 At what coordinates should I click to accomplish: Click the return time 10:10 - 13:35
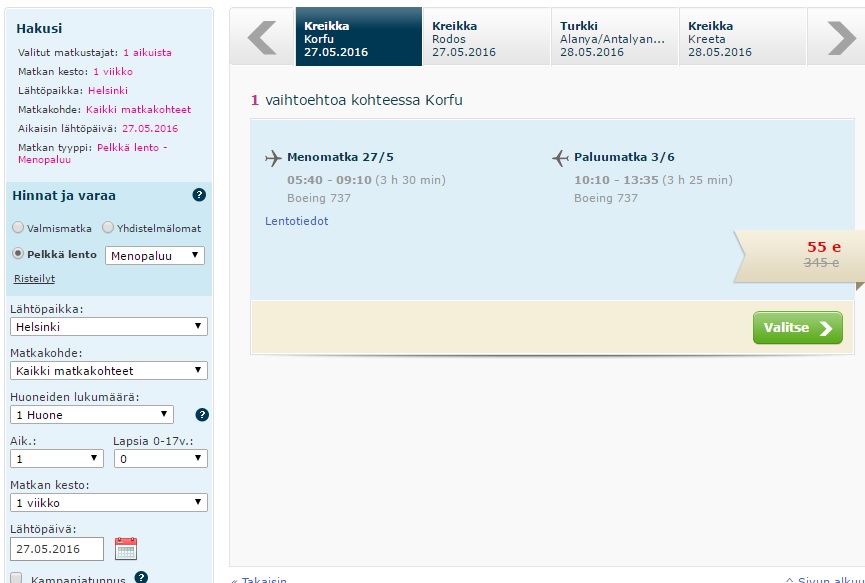point(616,180)
